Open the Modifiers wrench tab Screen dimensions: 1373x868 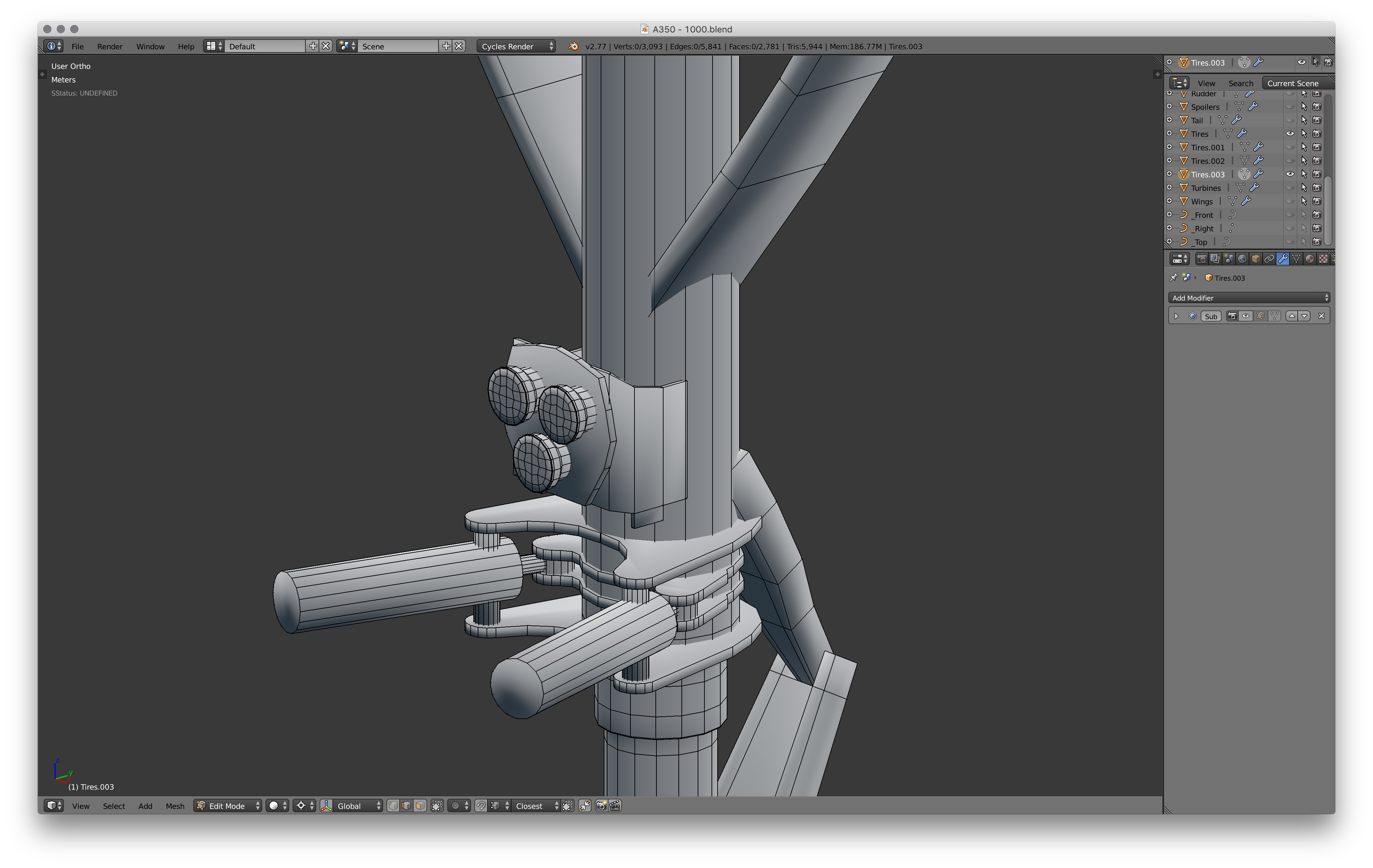[x=1283, y=259]
